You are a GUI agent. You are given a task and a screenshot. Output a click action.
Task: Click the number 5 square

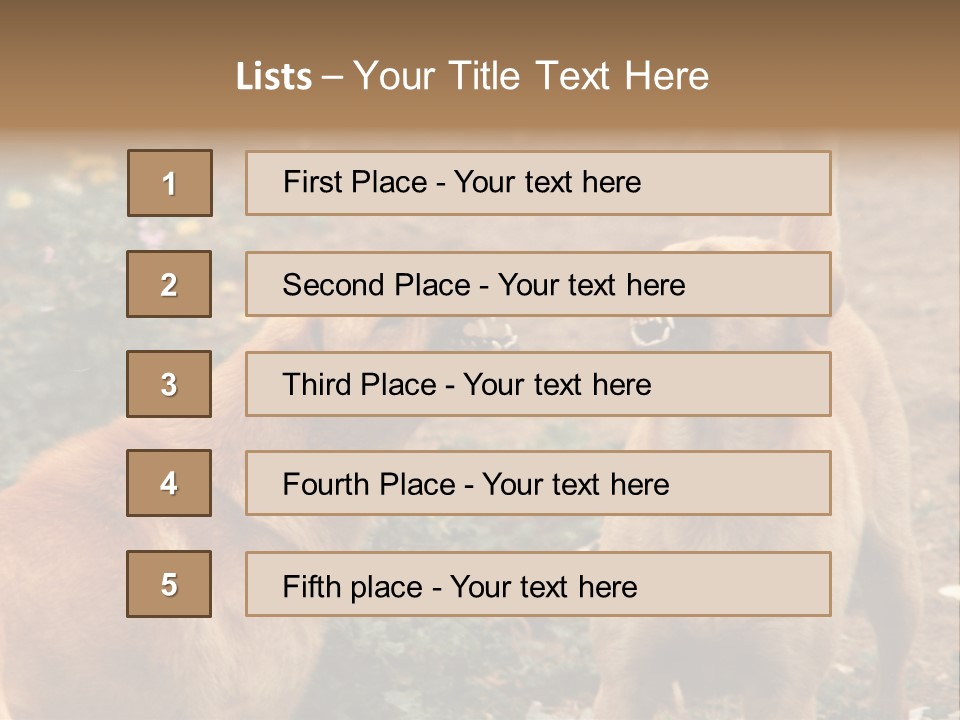pos(169,584)
